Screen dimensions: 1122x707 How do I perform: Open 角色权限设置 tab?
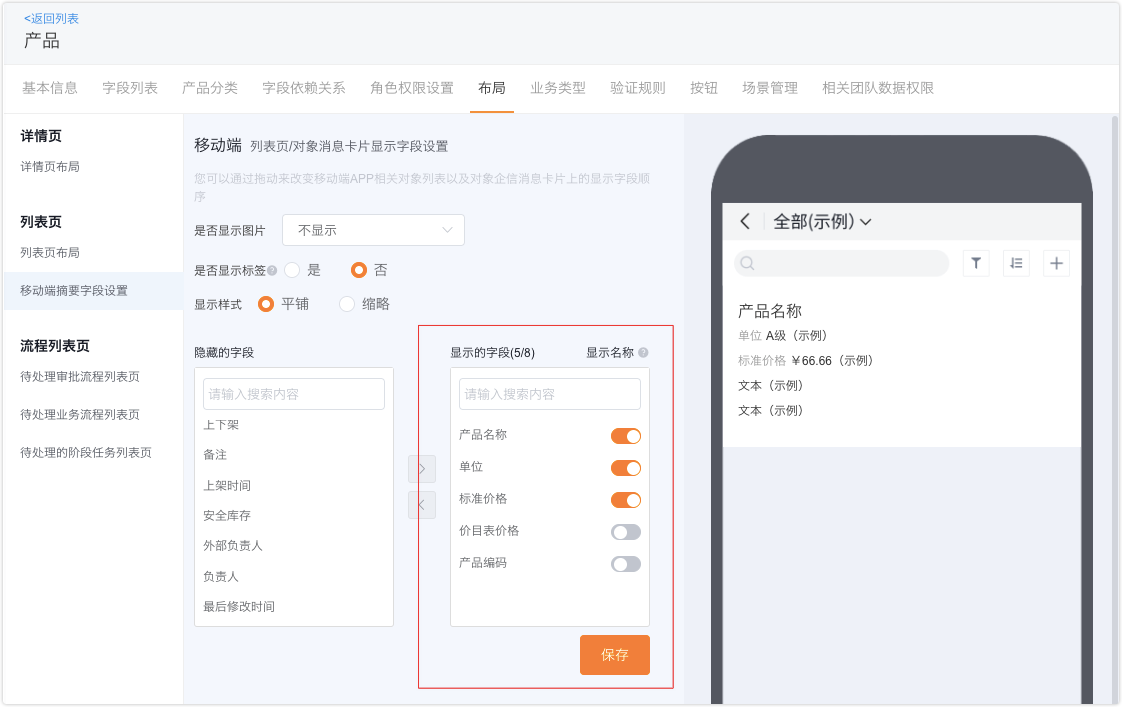click(411, 88)
